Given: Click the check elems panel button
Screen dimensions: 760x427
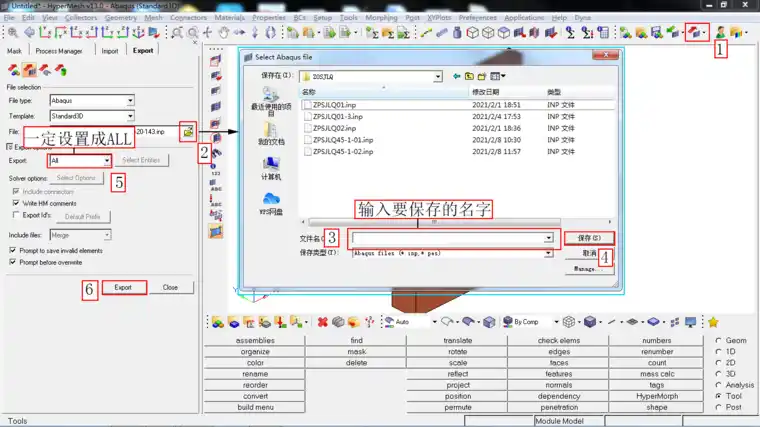Looking at the screenshot, I should [558, 340].
